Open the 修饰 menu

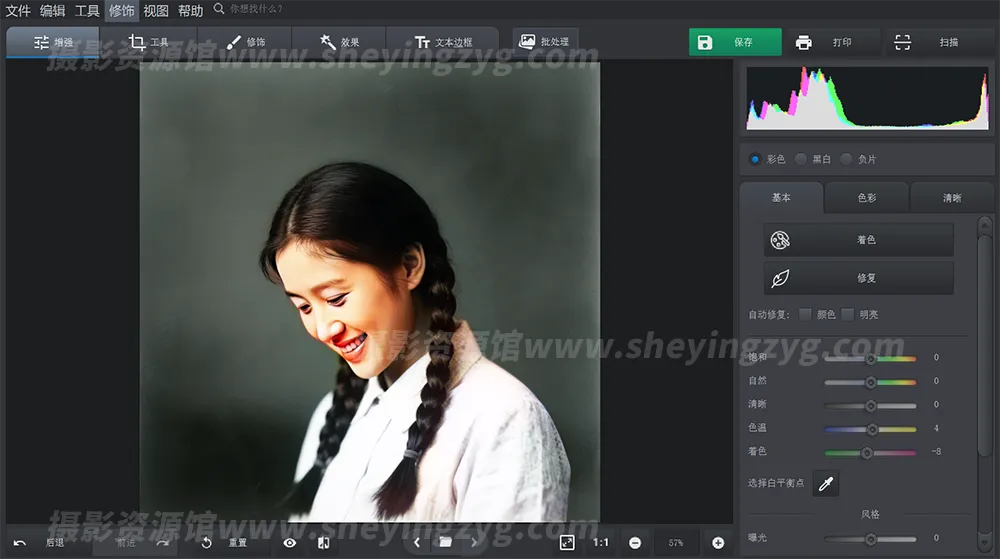(x=121, y=10)
